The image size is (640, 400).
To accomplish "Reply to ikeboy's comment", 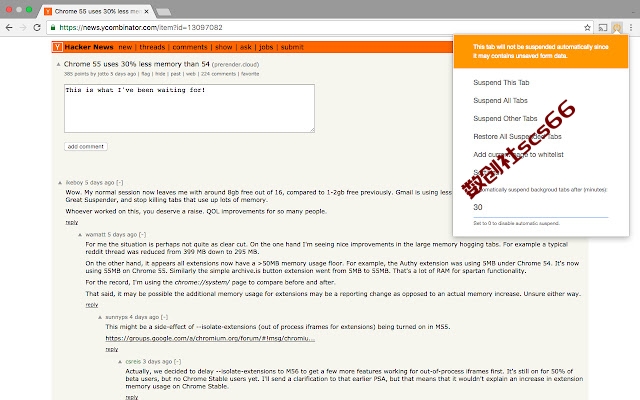I will click(x=72, y=222).
